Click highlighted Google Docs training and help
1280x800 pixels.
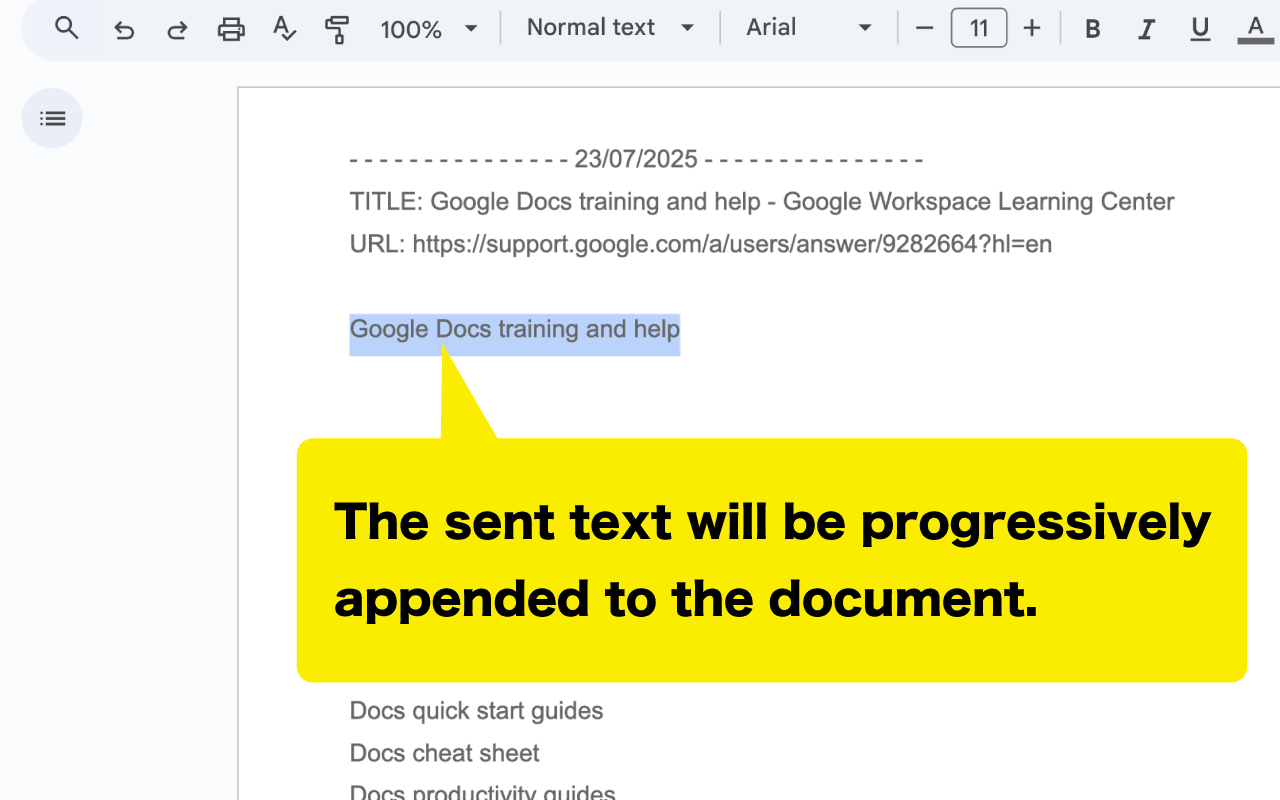pyautogui.click(x=515, y=329)
